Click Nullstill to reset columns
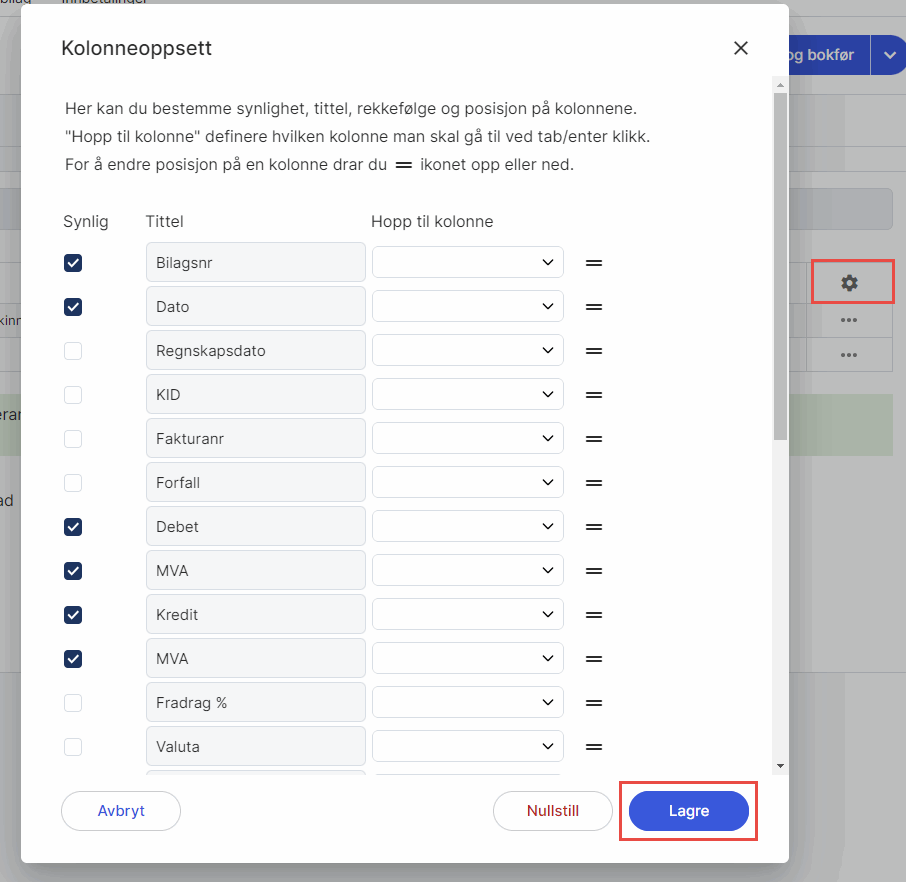906x882 pixels. point(552,811)
